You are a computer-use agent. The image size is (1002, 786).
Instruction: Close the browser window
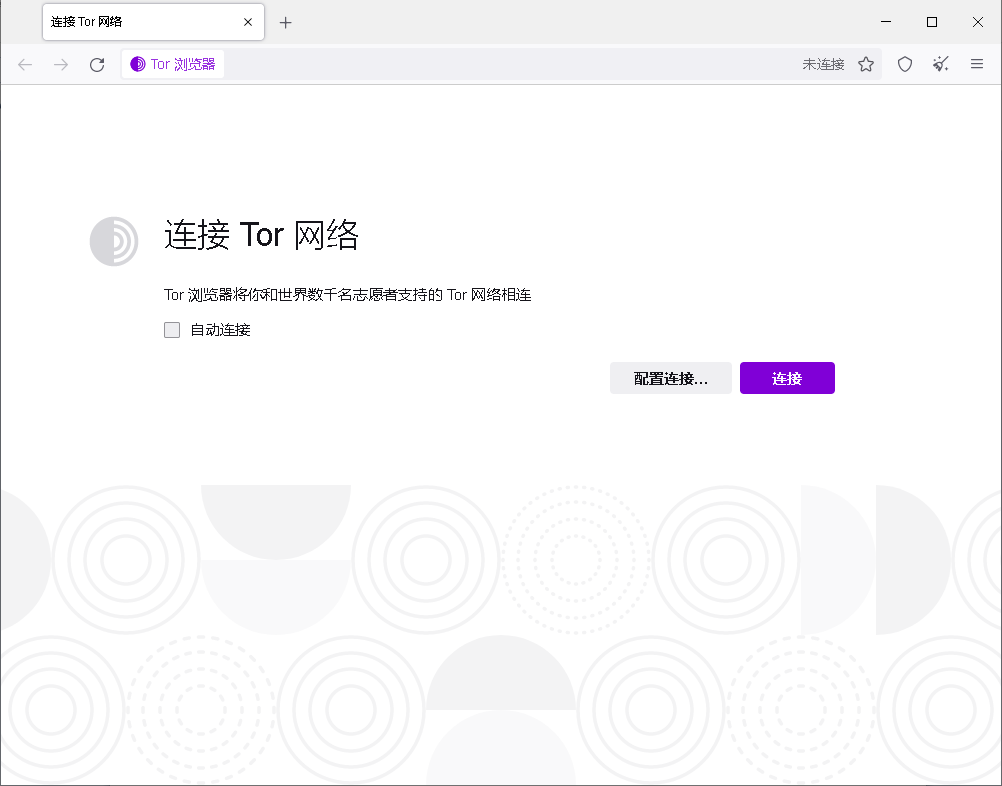pyautogui.click(x=978, y=22)
